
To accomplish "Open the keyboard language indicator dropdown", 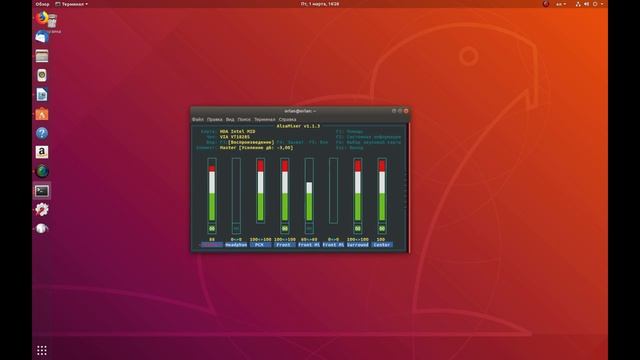I will tap(561, 4).
